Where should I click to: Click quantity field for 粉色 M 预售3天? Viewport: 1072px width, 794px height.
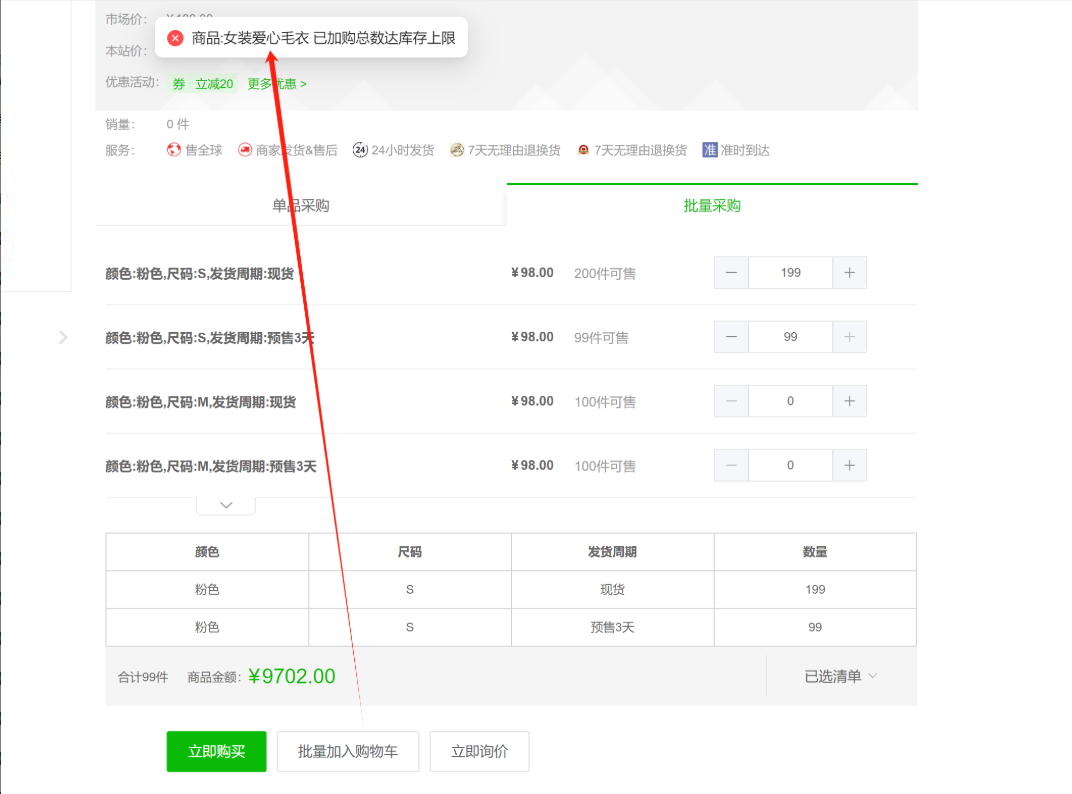click(790, 466)
